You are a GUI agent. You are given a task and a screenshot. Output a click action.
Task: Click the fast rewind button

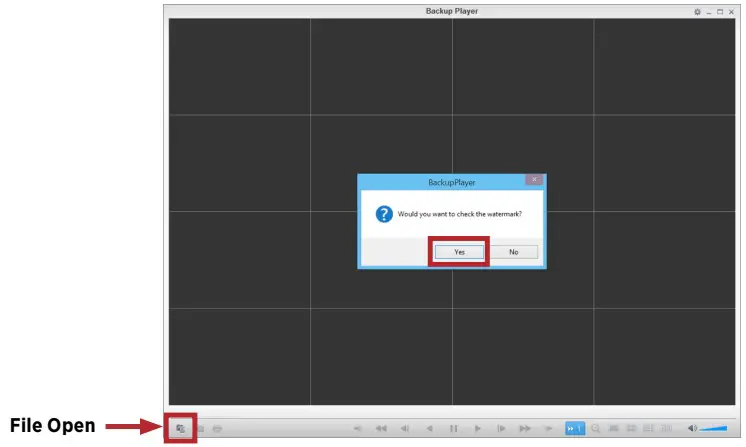pos(381,428)
